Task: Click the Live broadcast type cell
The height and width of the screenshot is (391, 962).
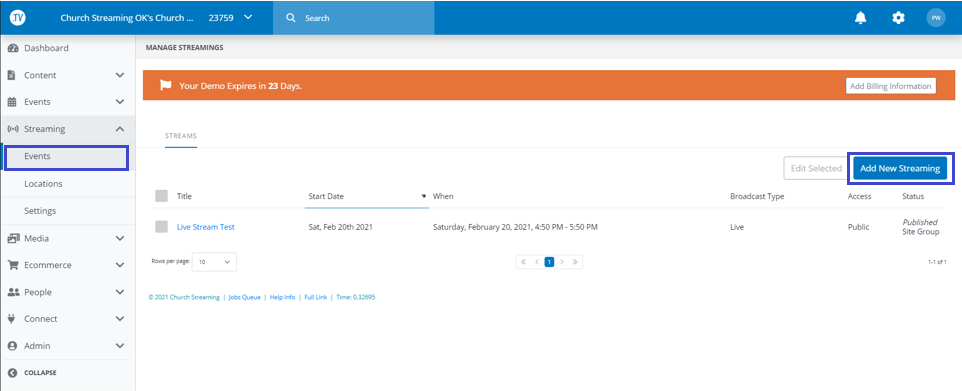Action: (x=737, y=226)
